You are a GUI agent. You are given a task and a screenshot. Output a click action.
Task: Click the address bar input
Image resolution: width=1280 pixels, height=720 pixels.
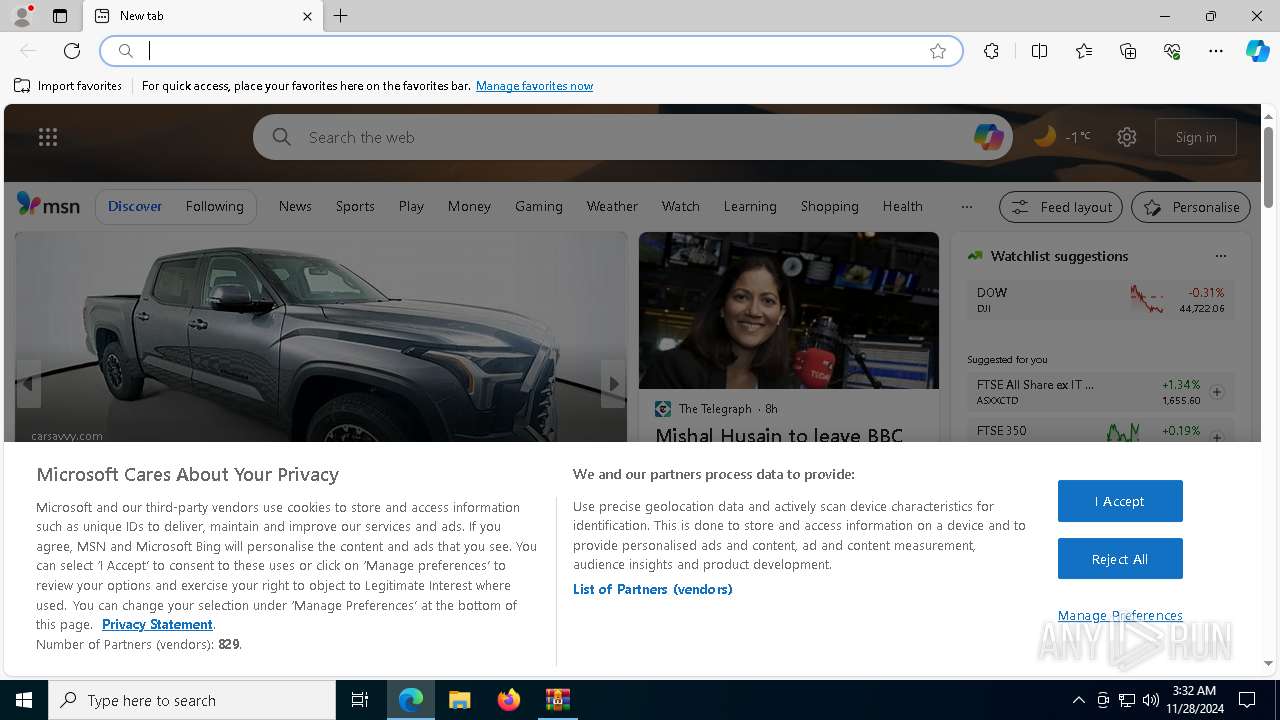click(530, 51)
